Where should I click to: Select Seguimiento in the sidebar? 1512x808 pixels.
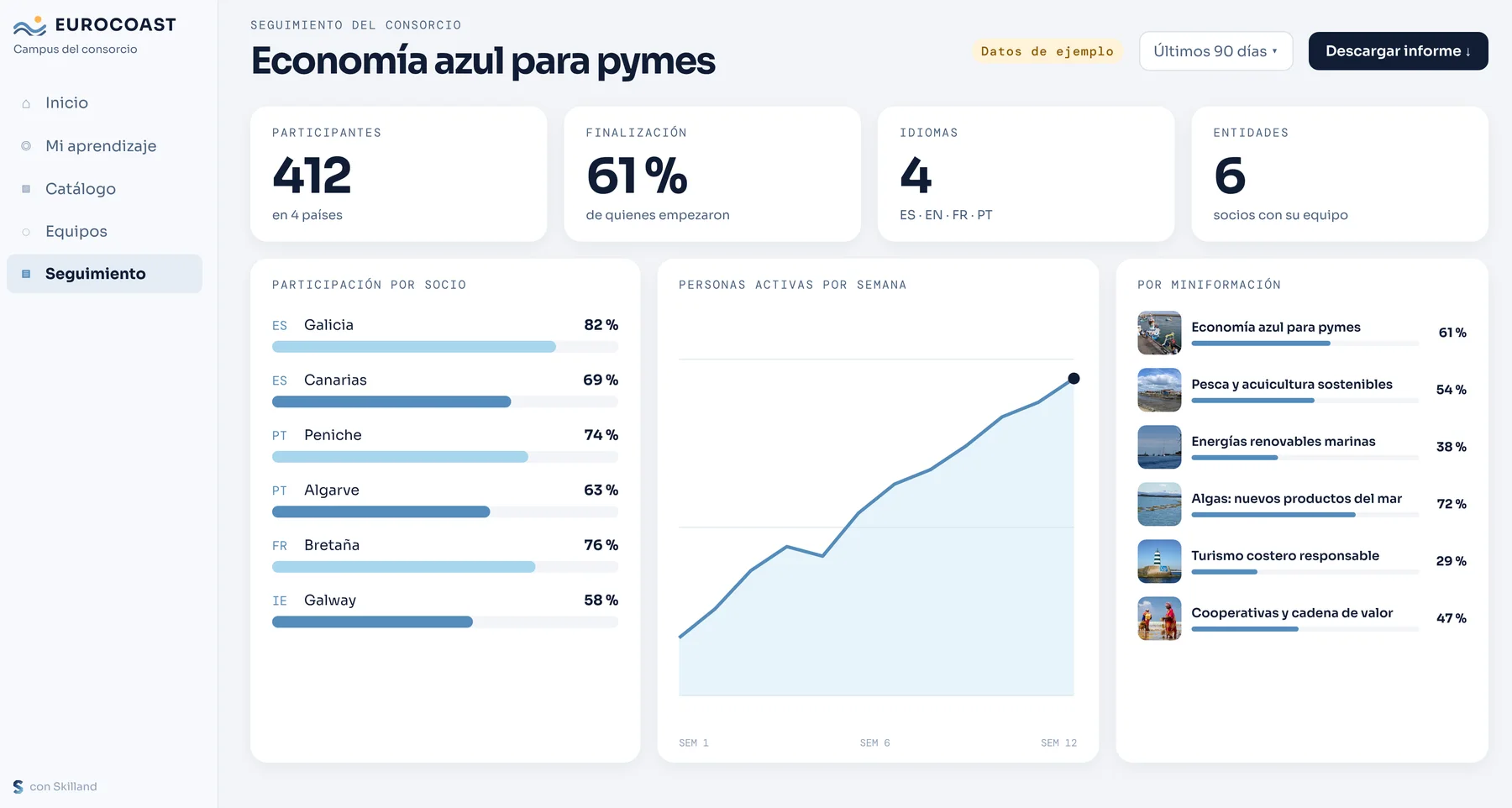pos(104,274)
